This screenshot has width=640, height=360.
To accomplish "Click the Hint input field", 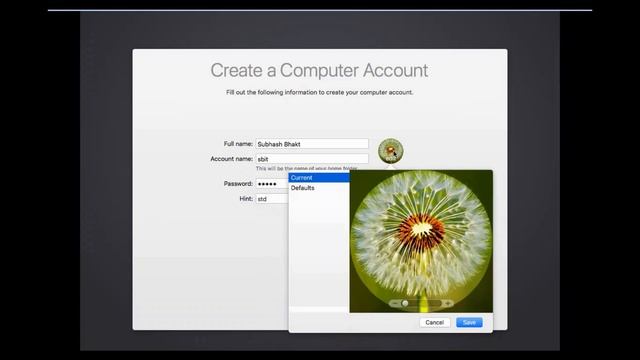I will 272,199.
